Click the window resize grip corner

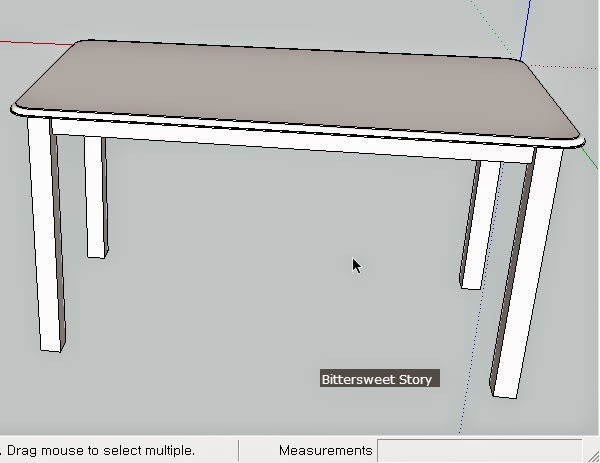click(593, 456)
